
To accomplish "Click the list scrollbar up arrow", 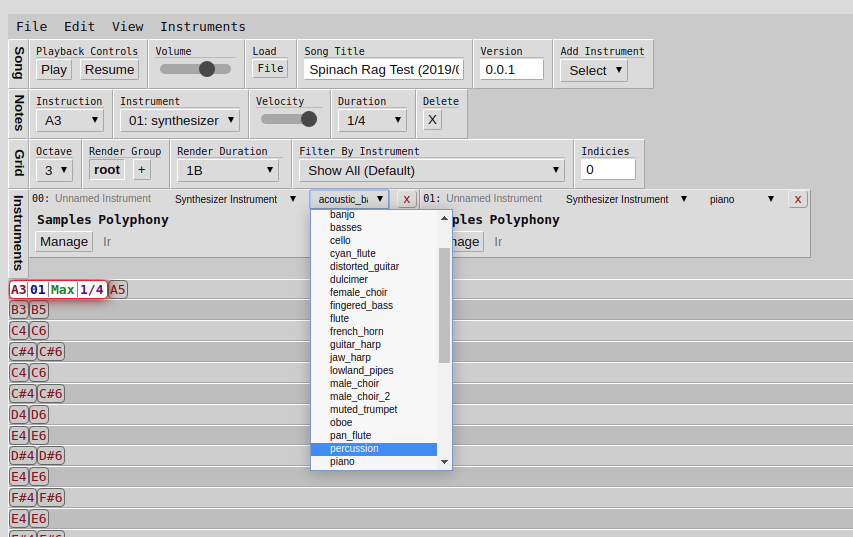I will pyautogui.click(x=444, y=218).
